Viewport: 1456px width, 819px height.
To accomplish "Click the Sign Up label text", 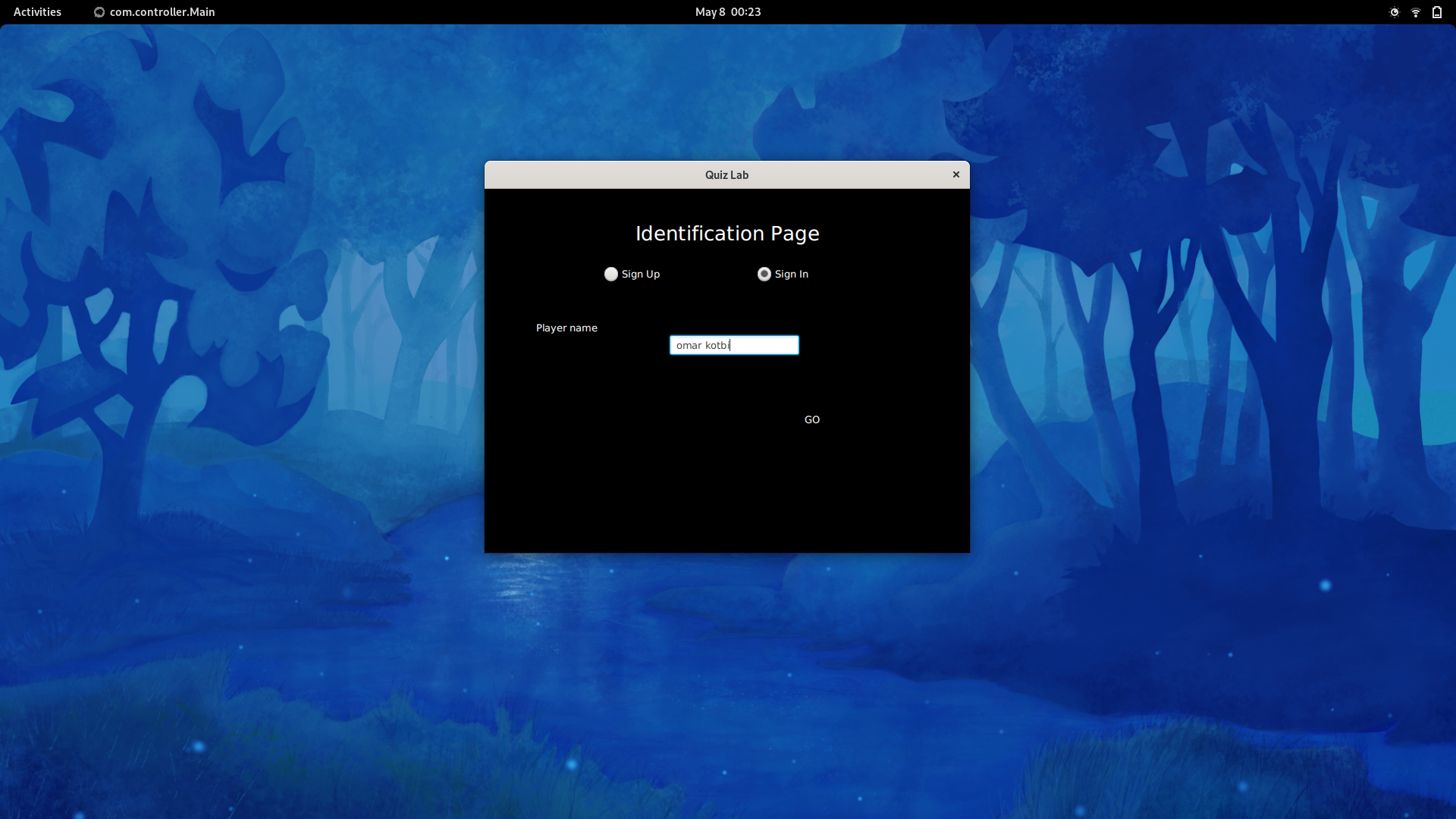I will pos(641,274).
